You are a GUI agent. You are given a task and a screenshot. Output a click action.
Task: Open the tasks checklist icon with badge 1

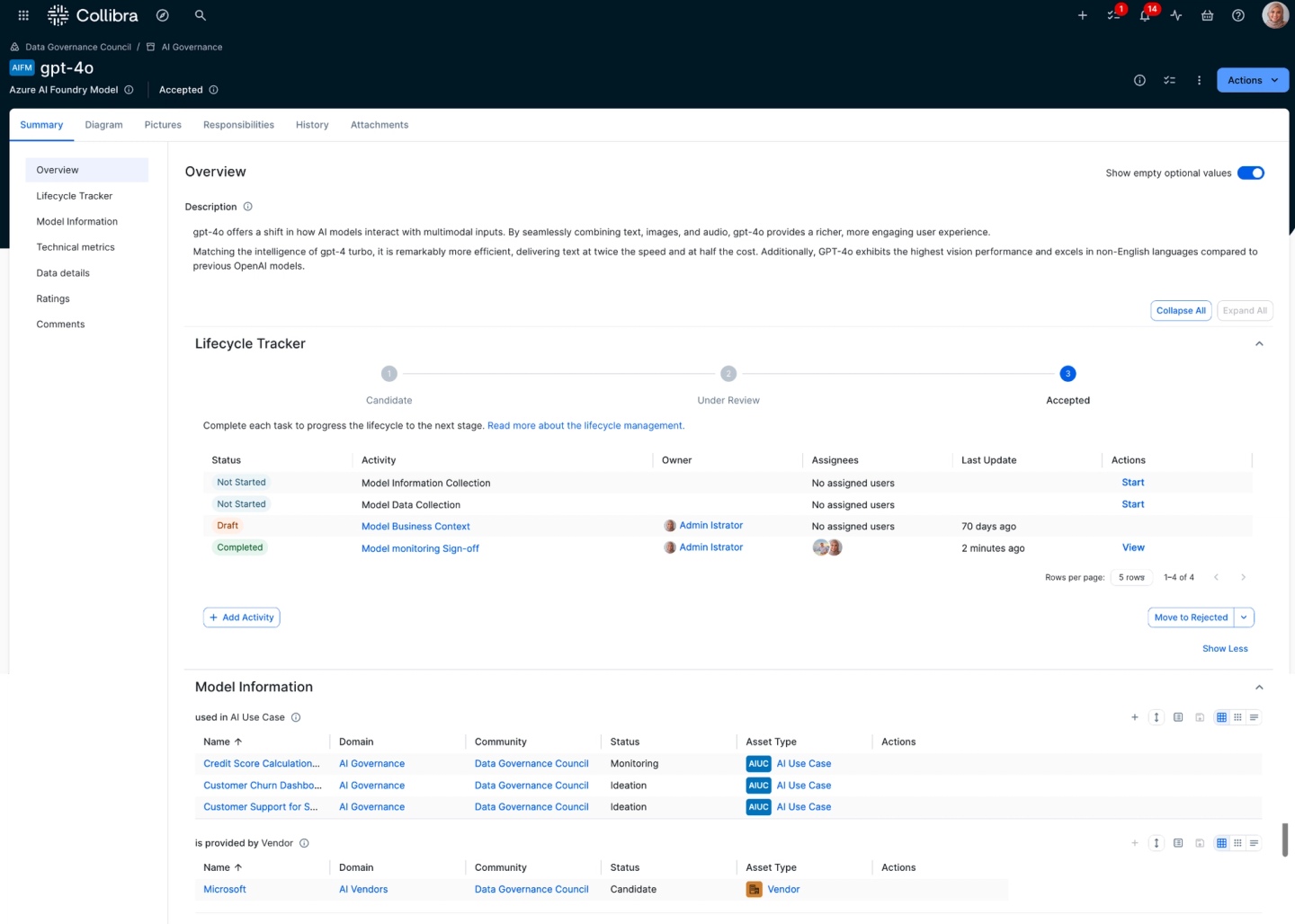[x=1113, y=15]
